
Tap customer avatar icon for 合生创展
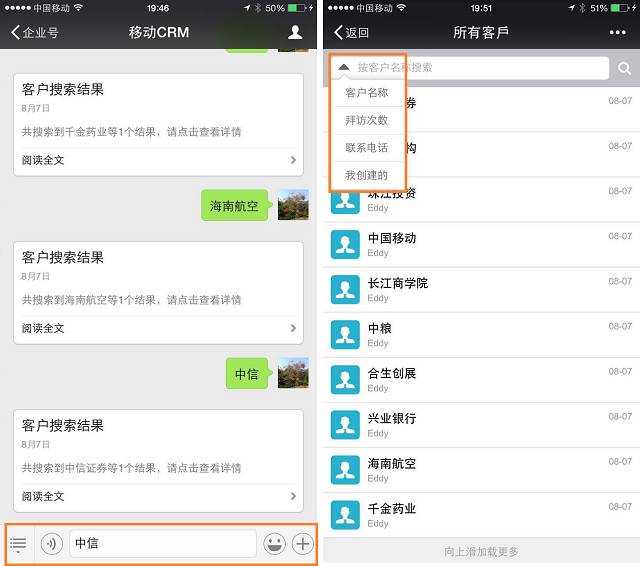345,380
